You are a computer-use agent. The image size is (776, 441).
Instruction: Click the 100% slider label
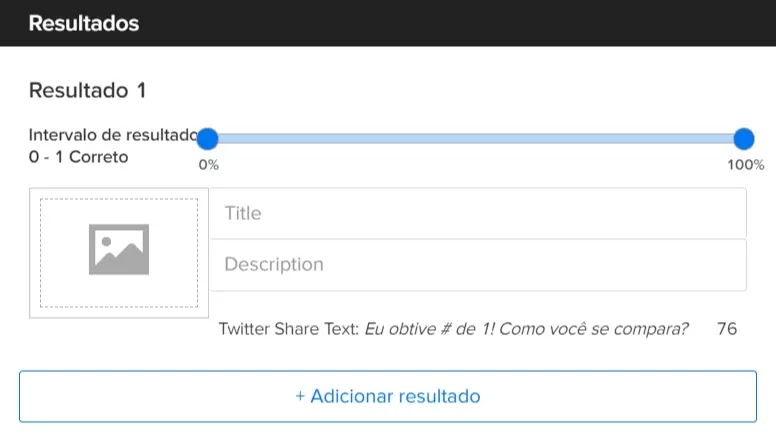(x=745, y=165)
